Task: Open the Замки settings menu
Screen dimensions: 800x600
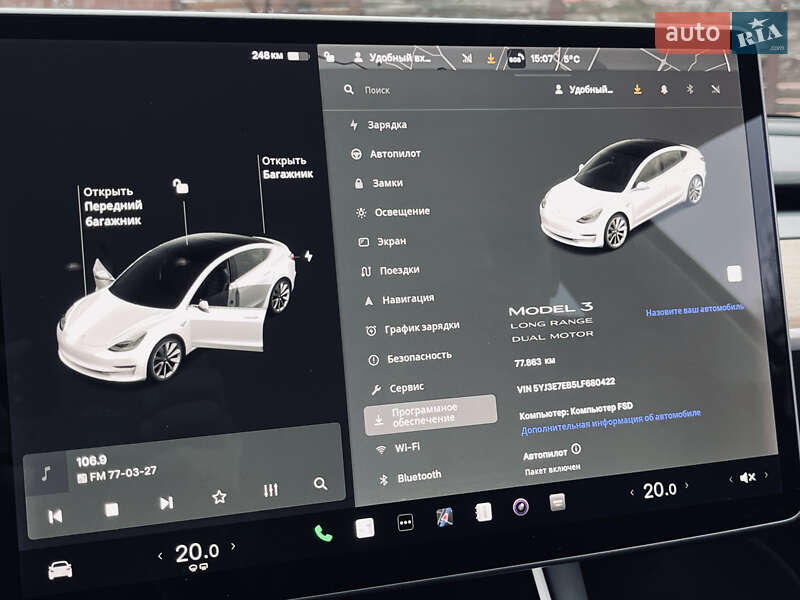Action: 379,183
